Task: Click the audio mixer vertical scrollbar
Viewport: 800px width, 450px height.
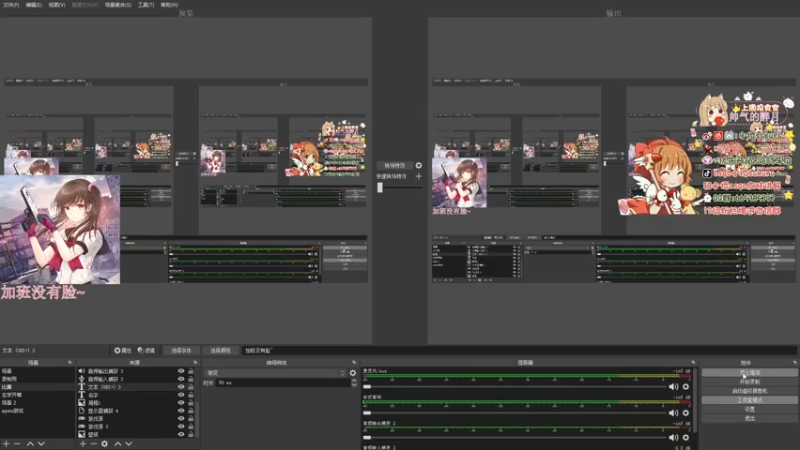Action: pos(695,401)
